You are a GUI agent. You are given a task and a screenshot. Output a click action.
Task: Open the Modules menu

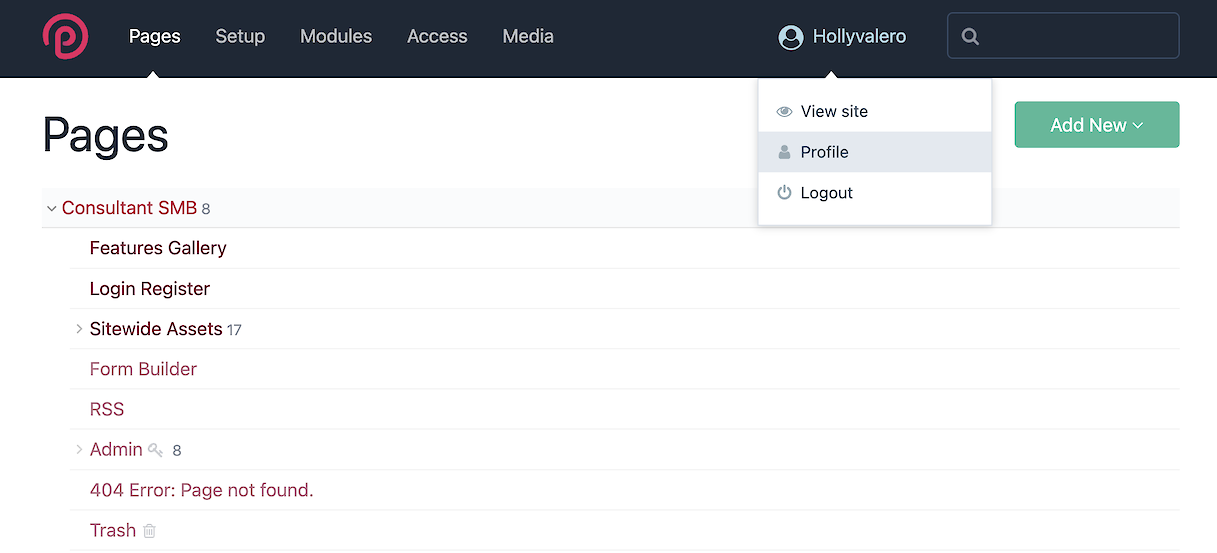point(336,37)
